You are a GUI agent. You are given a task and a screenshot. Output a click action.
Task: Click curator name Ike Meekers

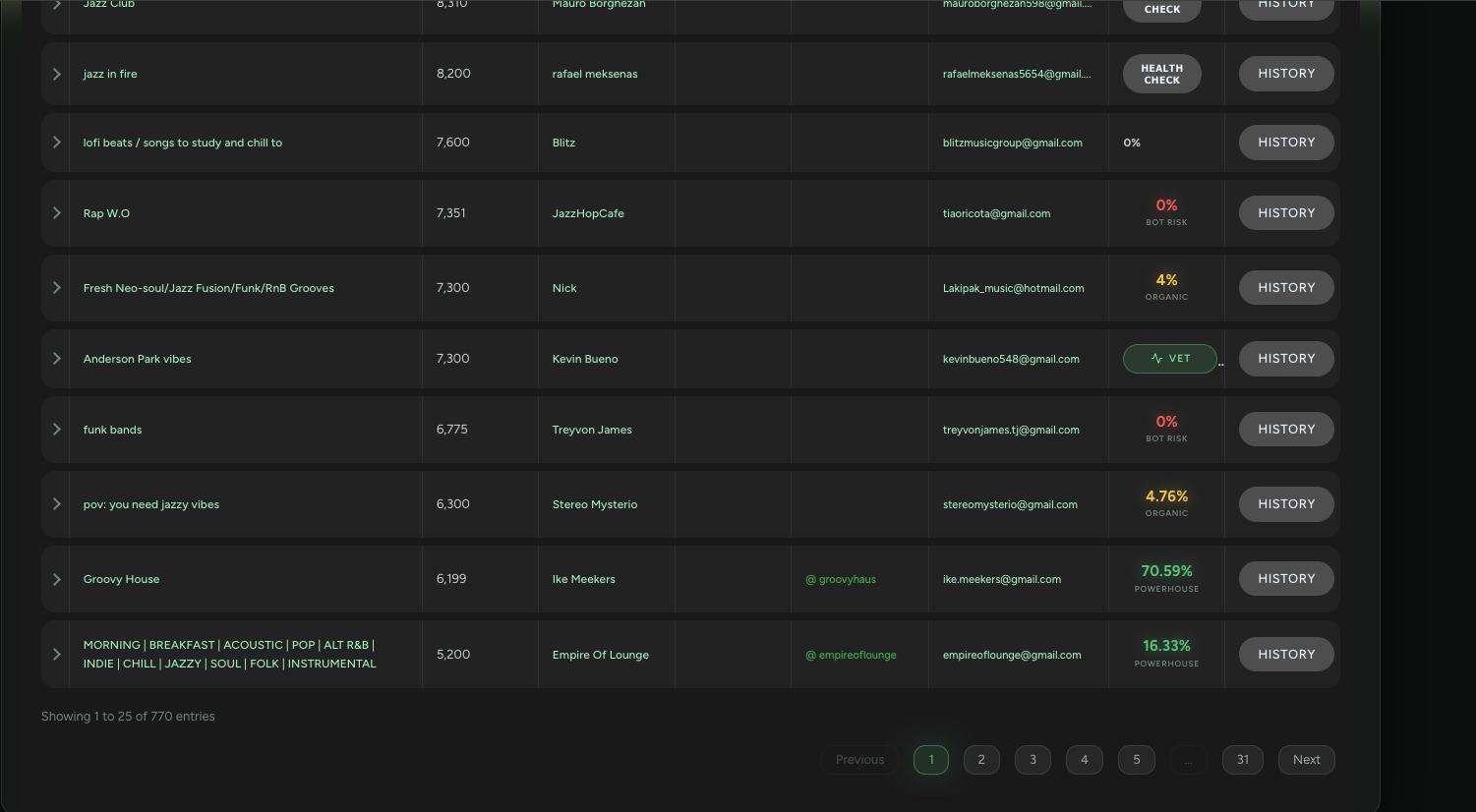click(583, 579)
